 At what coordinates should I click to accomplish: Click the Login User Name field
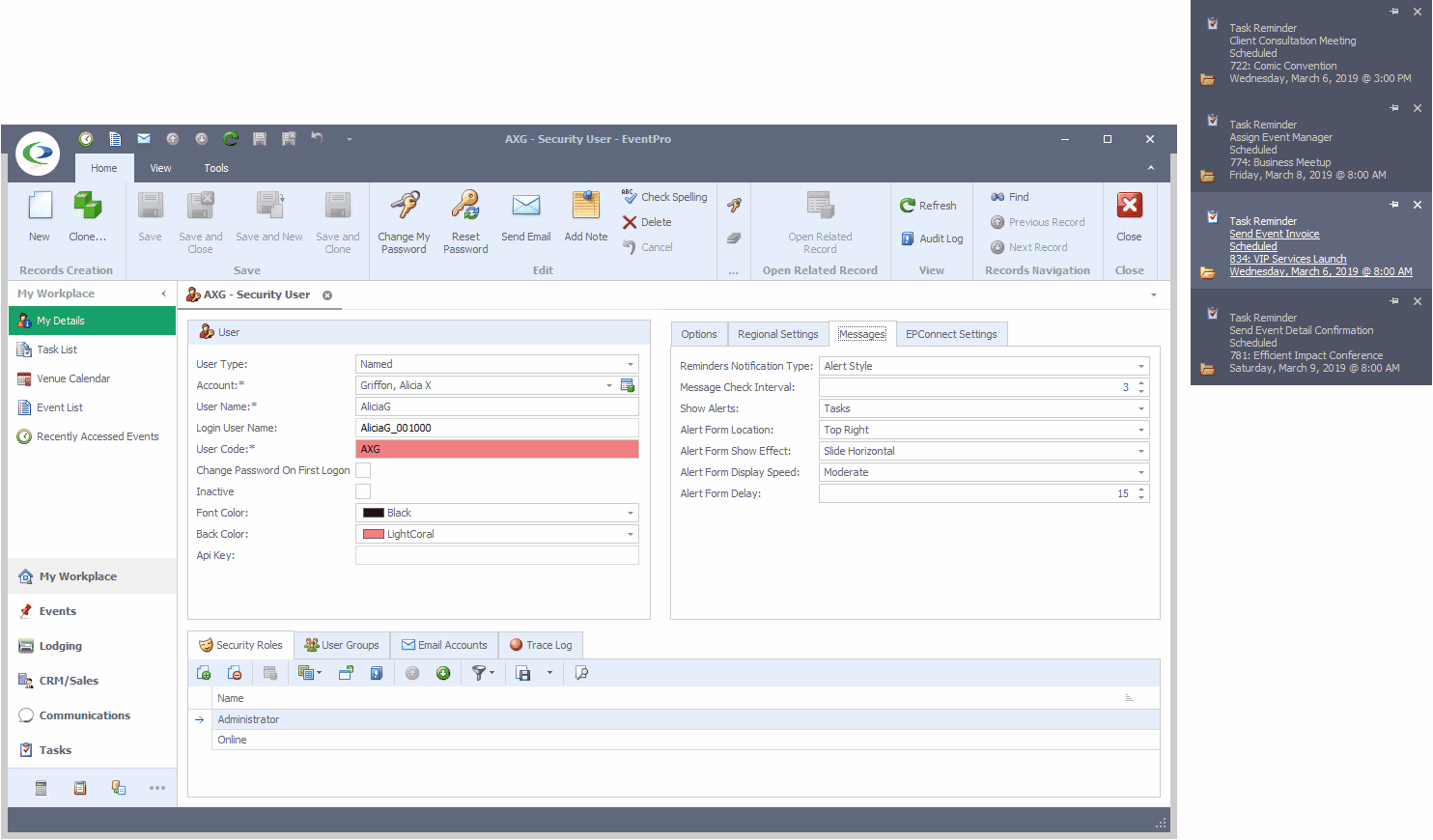tap(497, 428)
